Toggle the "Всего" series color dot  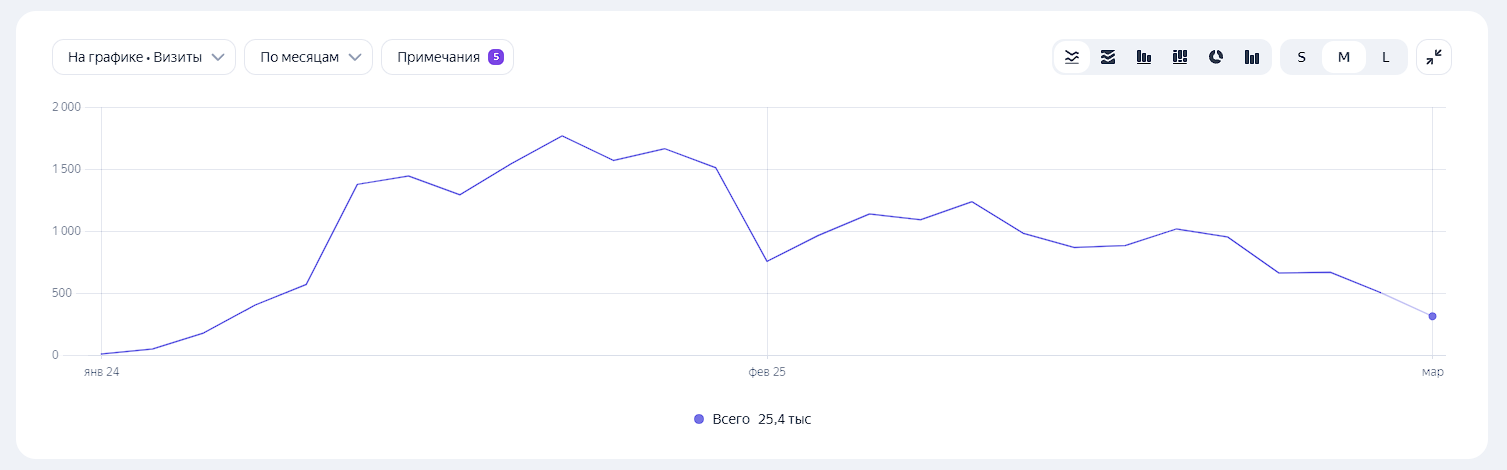coord(699,419)
